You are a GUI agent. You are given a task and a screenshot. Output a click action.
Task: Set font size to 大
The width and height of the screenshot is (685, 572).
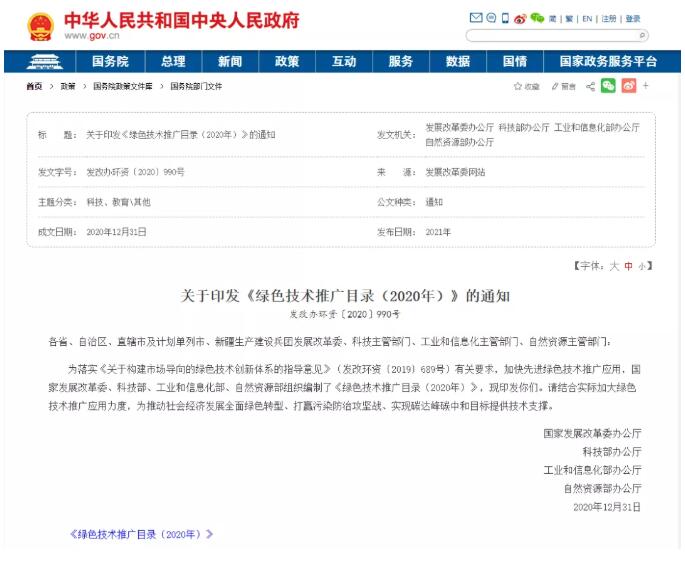pos(614,266)
